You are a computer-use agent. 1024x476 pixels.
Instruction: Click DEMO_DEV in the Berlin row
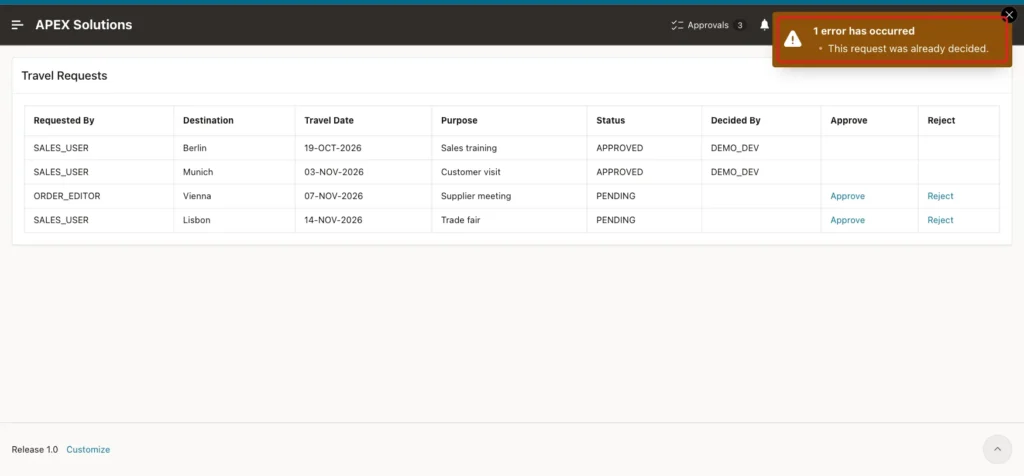(x=735, y=148)
